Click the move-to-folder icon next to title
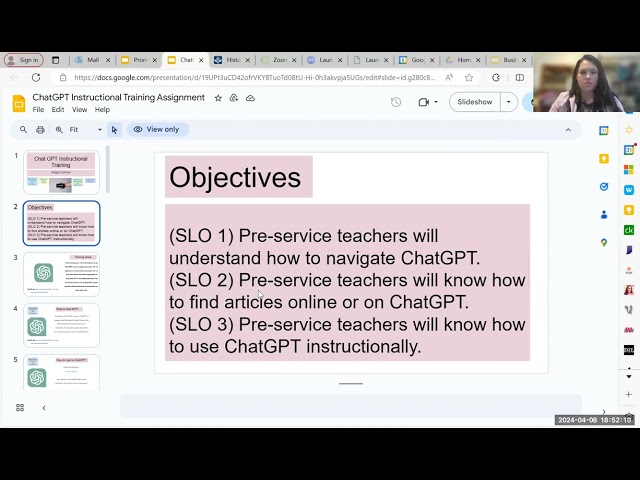Screen dimensions: 640x480 tap(234, 98)
